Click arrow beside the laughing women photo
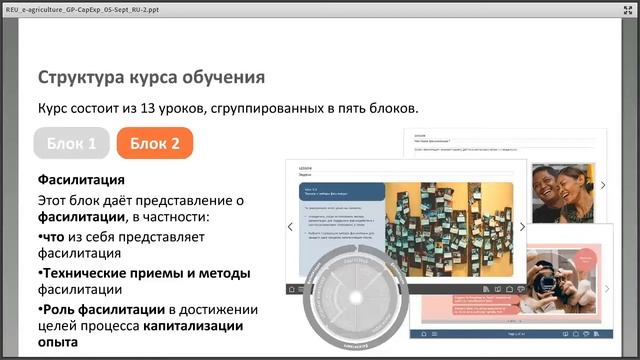640x360 pixels. tap(603, 185)
